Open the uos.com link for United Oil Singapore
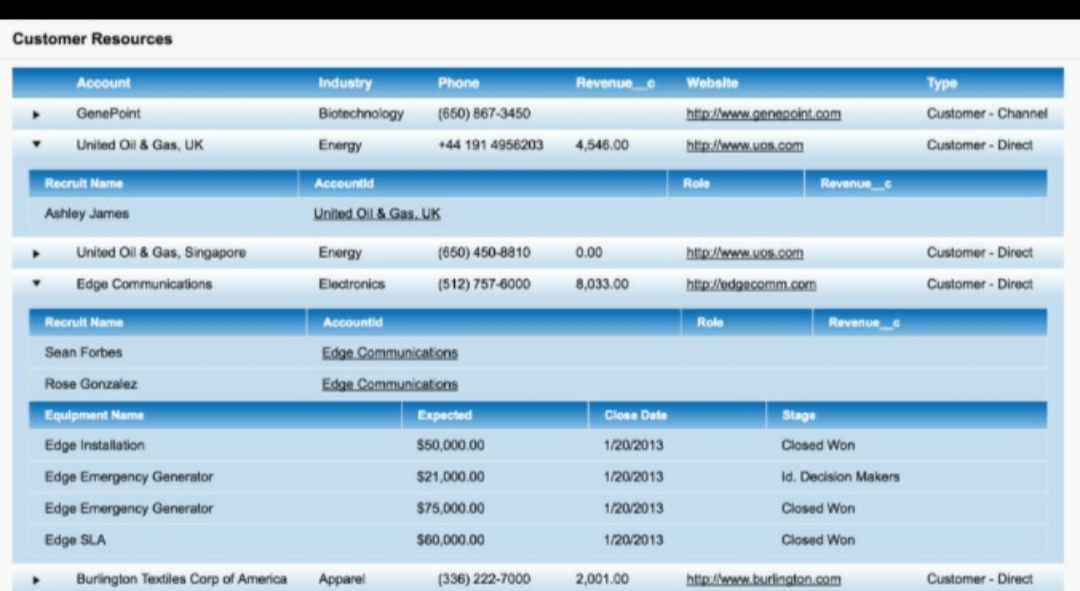The image size is (1080, 591). 745,253
